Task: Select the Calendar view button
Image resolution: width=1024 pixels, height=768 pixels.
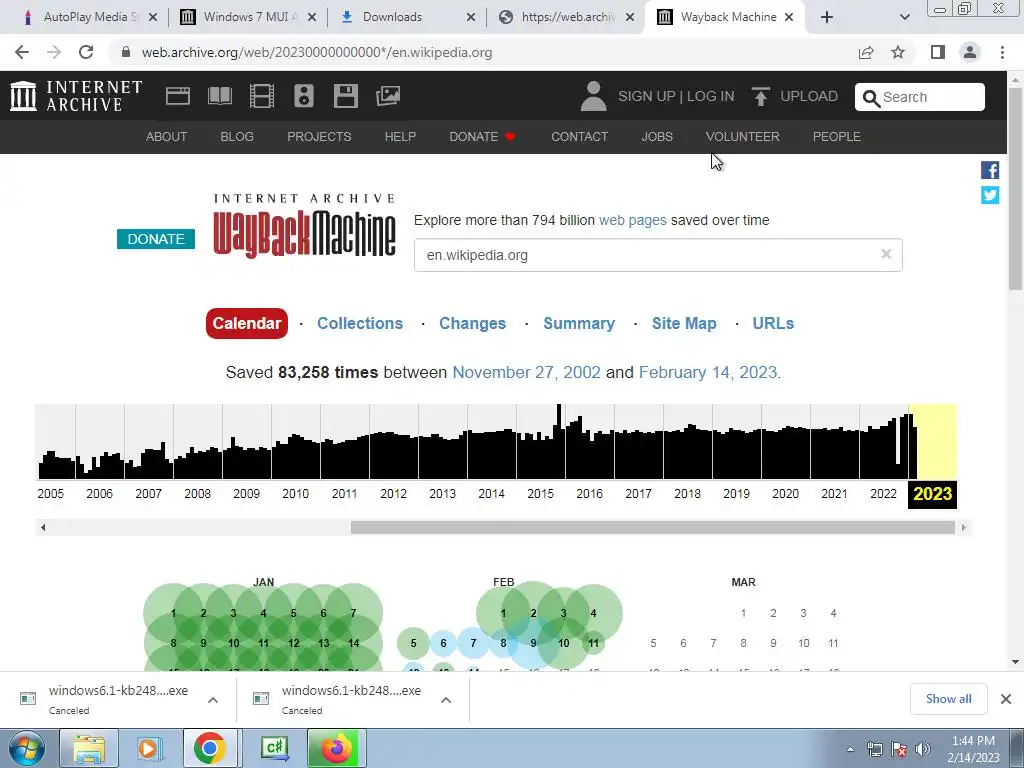Action: click(247, 323)
